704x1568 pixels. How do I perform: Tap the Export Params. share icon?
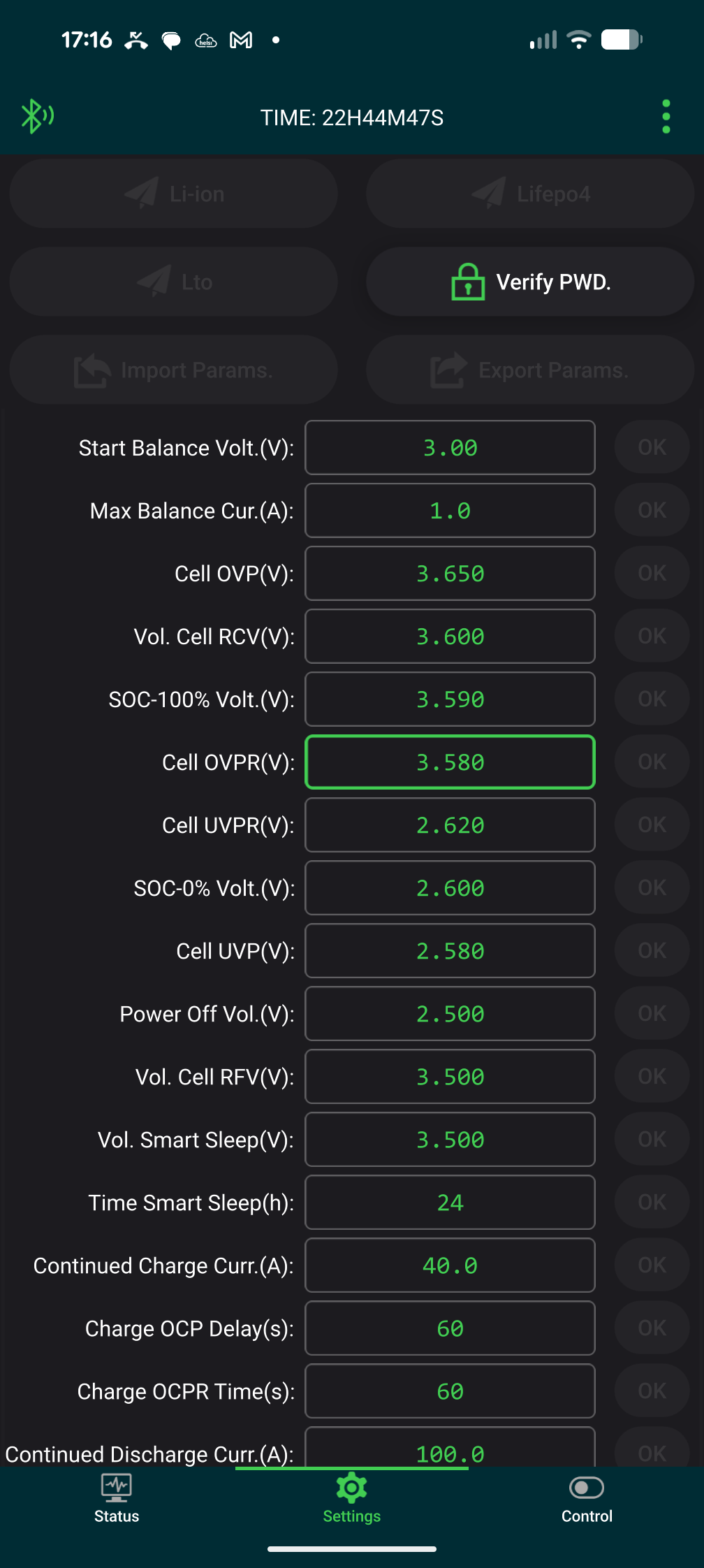click(x=448, y=370)
